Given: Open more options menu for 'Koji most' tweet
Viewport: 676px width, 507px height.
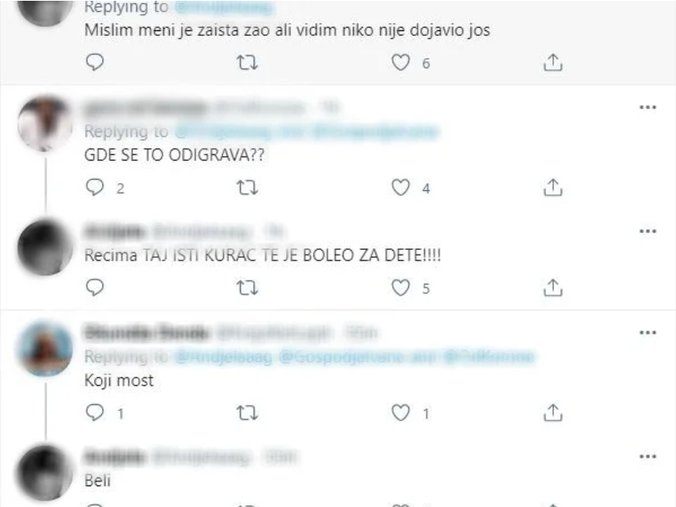Looking at the screenshot, I should (648, 333).
